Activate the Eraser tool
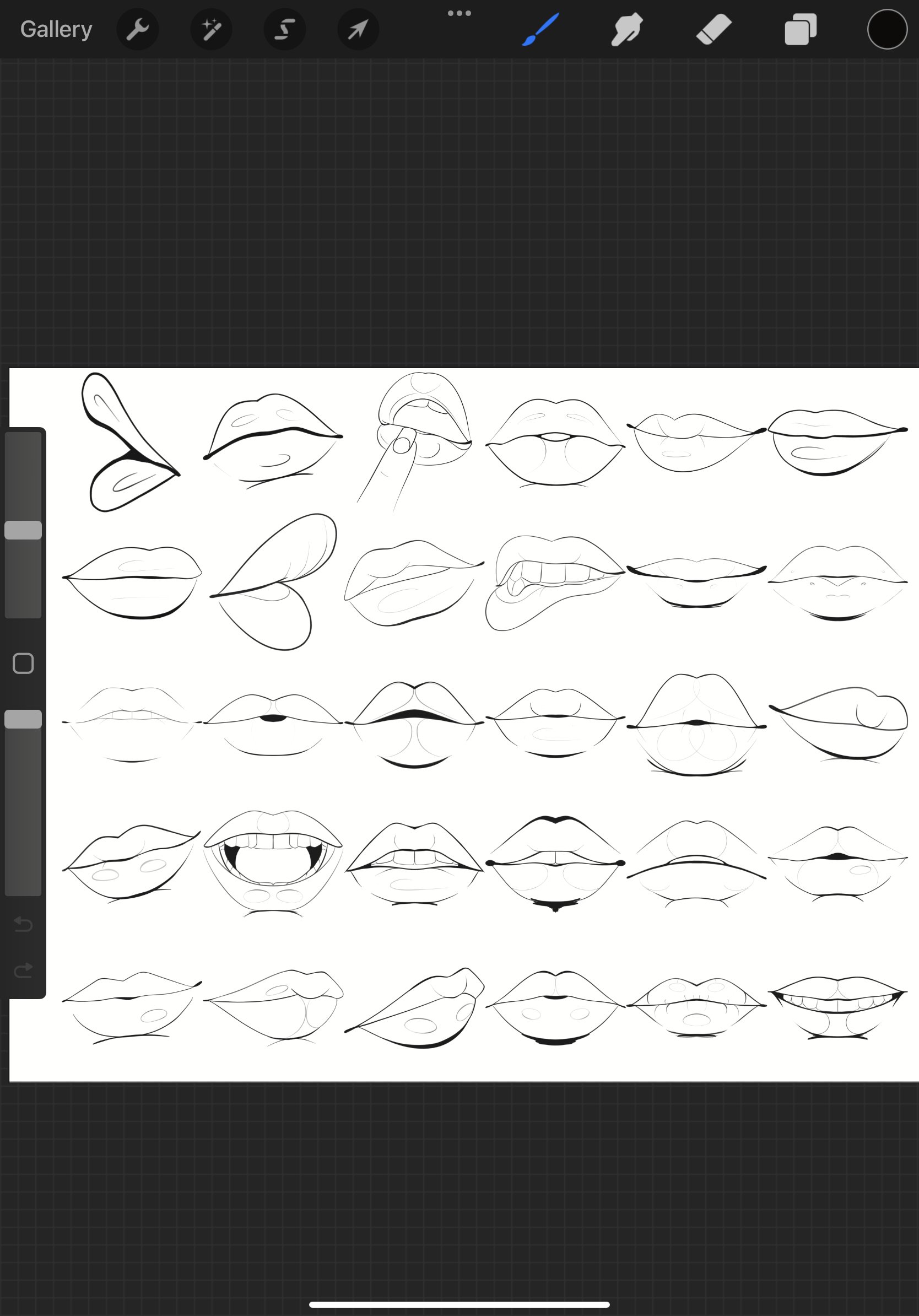This screenshot has height=1316, width=919. [712, 29]
